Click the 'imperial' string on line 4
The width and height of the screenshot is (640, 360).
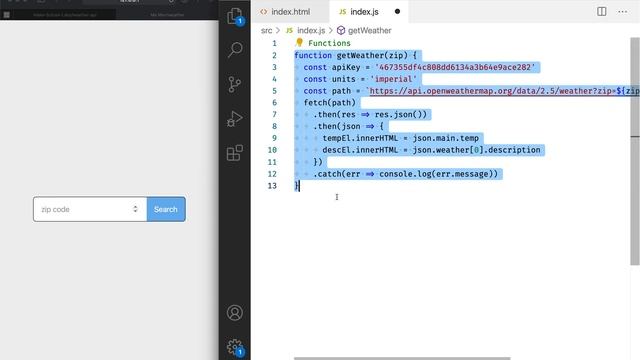tap(393, 79)
